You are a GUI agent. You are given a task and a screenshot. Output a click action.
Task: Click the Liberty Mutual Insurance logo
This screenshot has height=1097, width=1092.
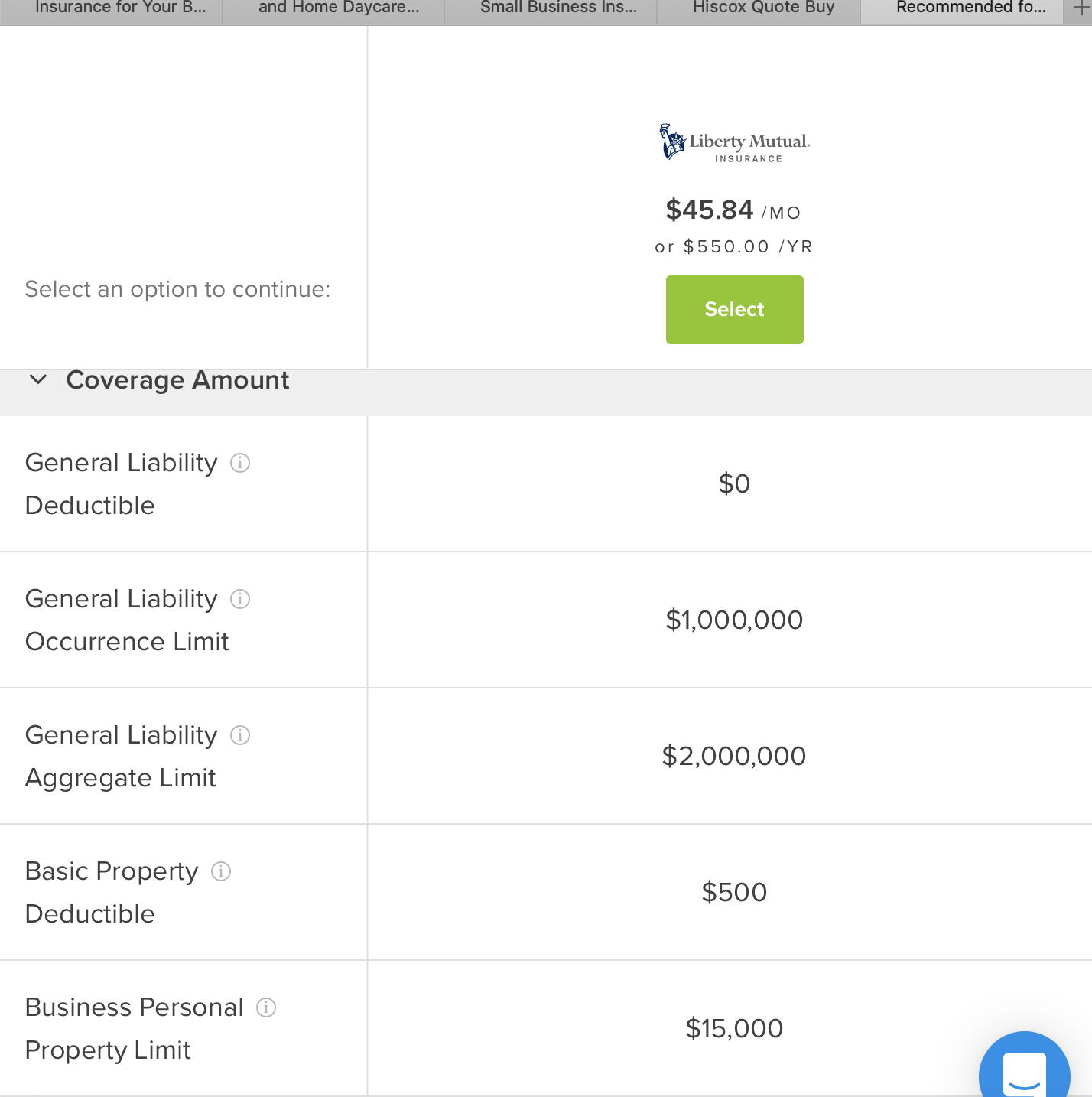(734, 143)
